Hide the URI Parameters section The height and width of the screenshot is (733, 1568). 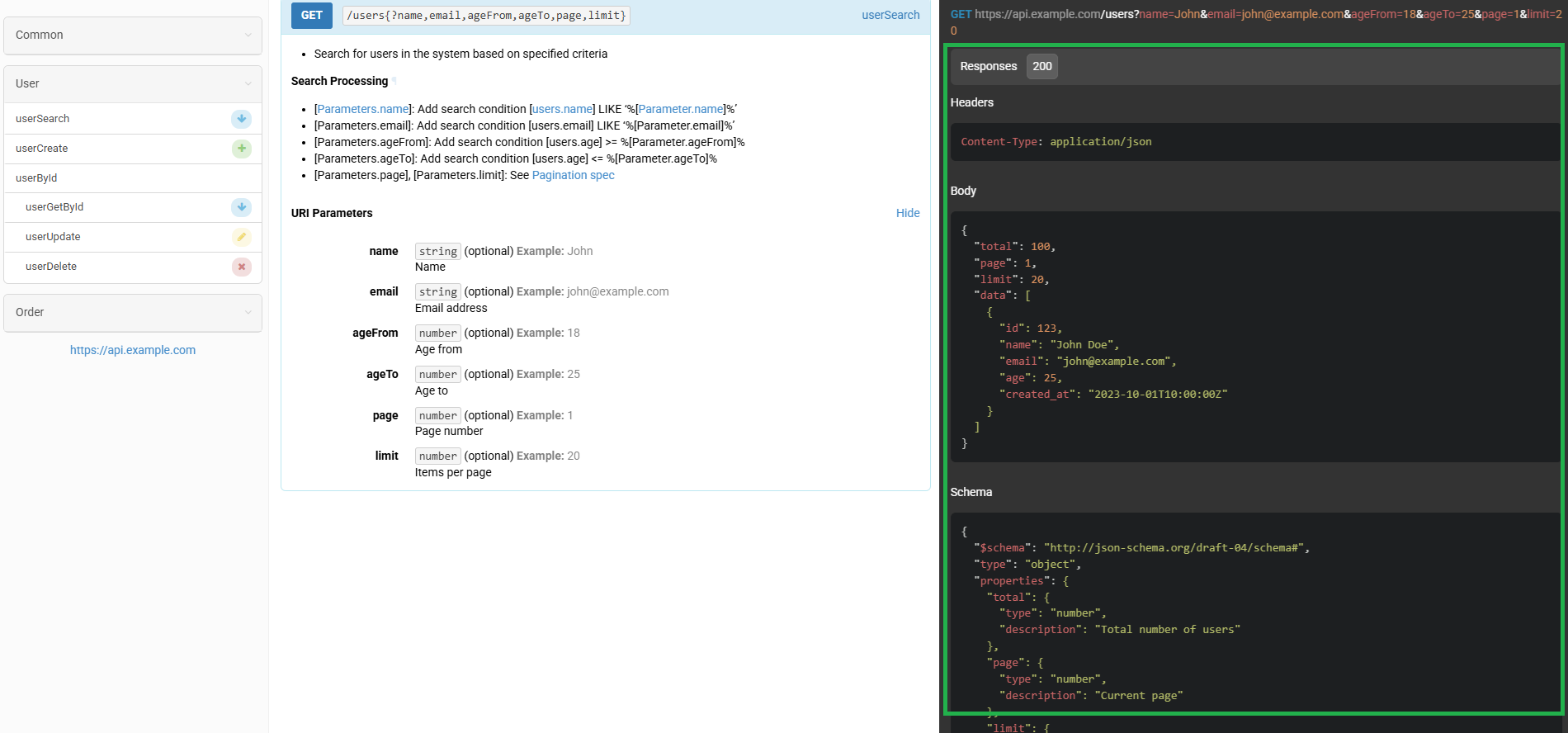[x=907, y=213]
